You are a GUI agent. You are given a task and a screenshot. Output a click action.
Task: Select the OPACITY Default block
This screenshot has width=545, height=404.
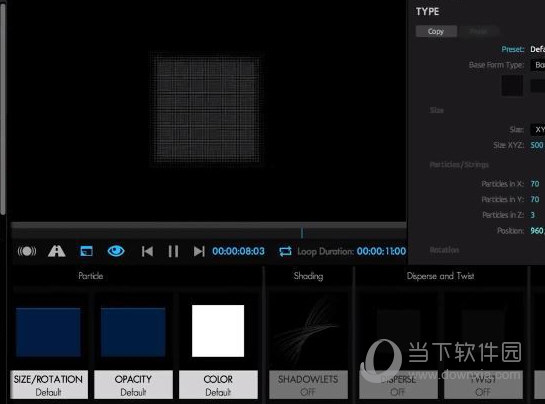tap(133, 385)
